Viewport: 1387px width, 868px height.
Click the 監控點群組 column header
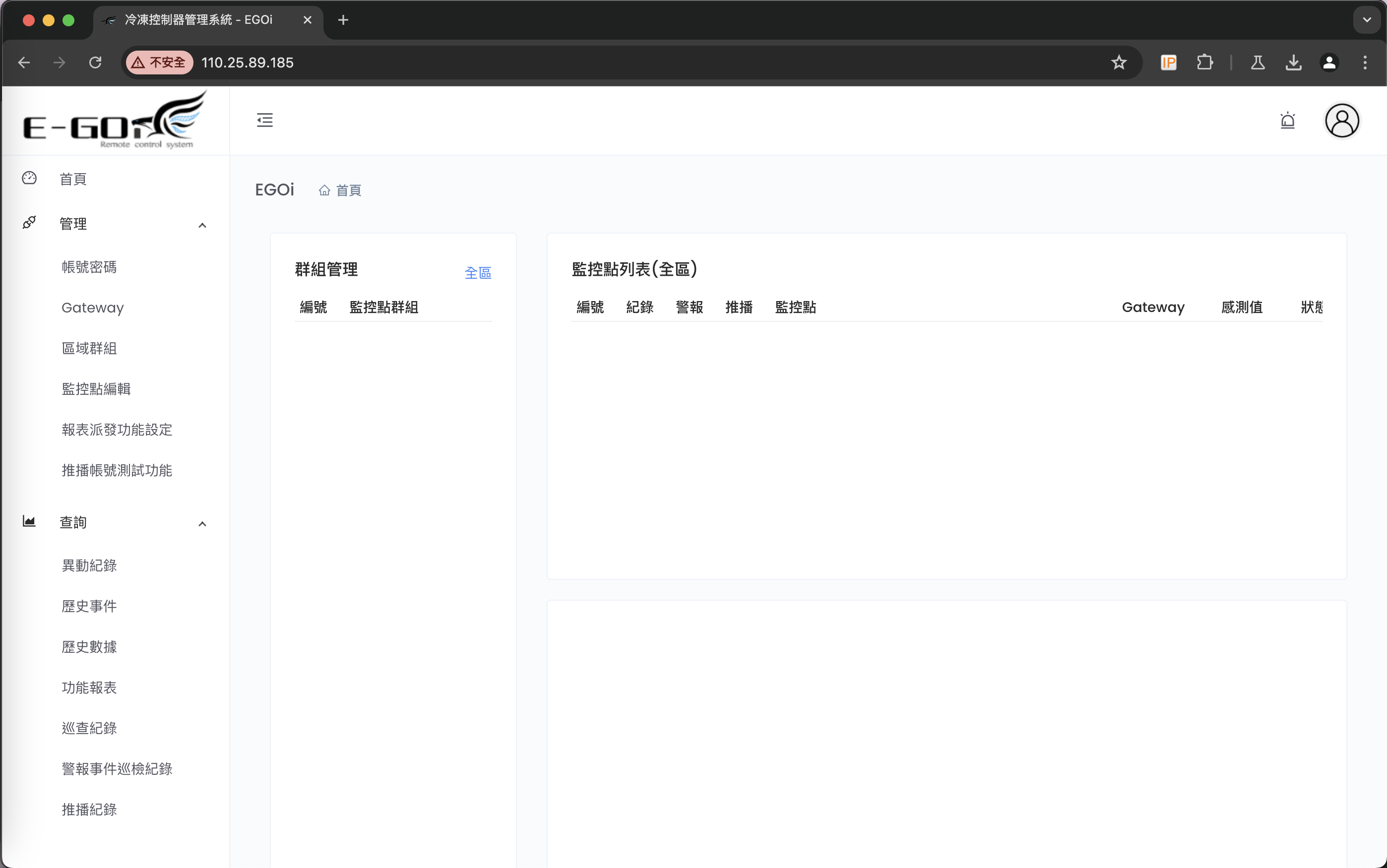pyautogui.click(x=383, y=307)
